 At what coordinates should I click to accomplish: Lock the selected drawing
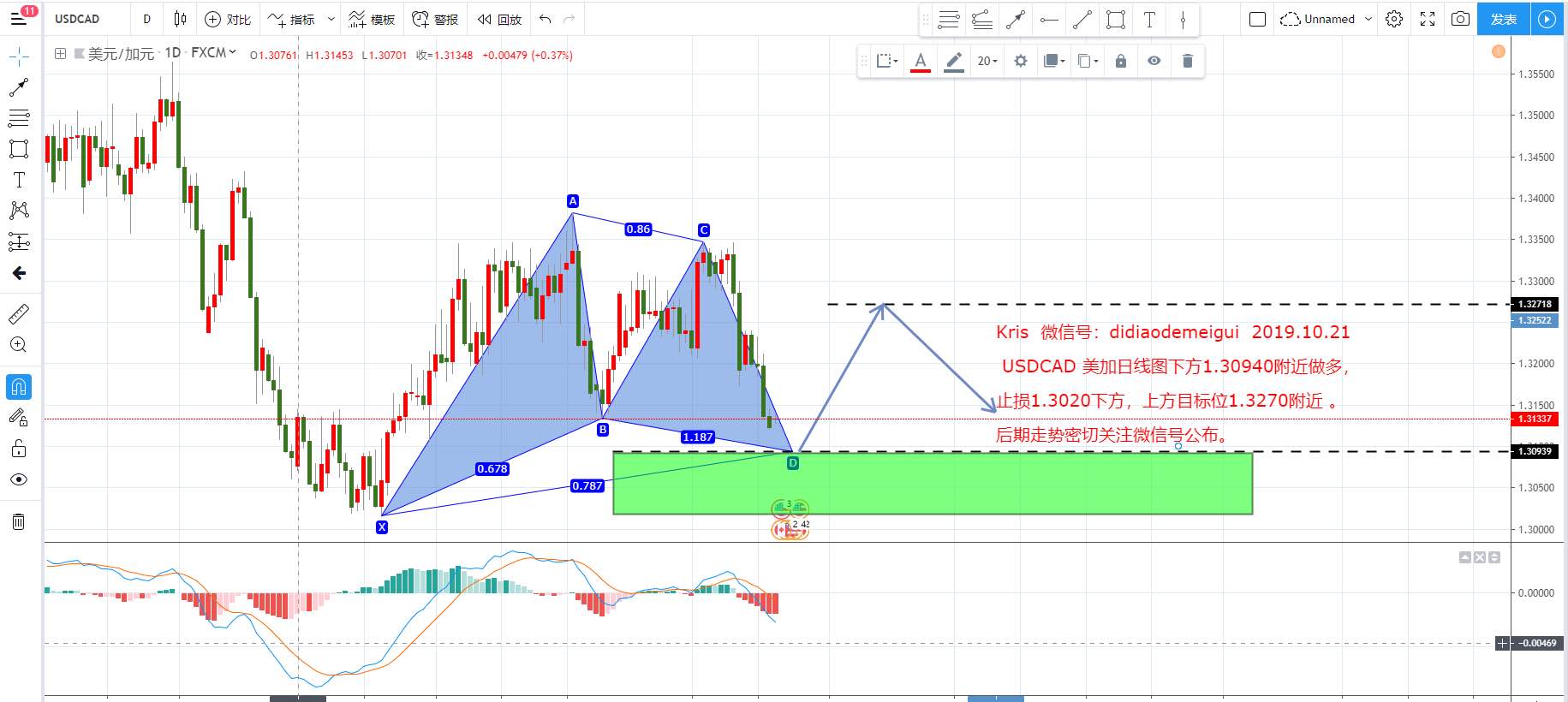[1121, 61]
